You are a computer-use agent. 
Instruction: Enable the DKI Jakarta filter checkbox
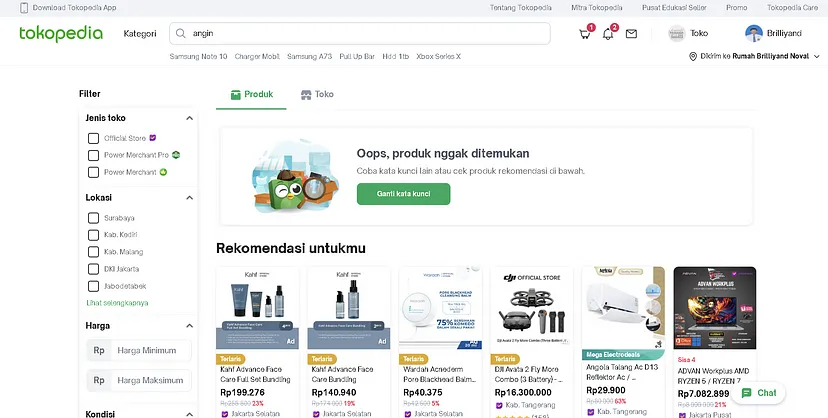point(93,269)
